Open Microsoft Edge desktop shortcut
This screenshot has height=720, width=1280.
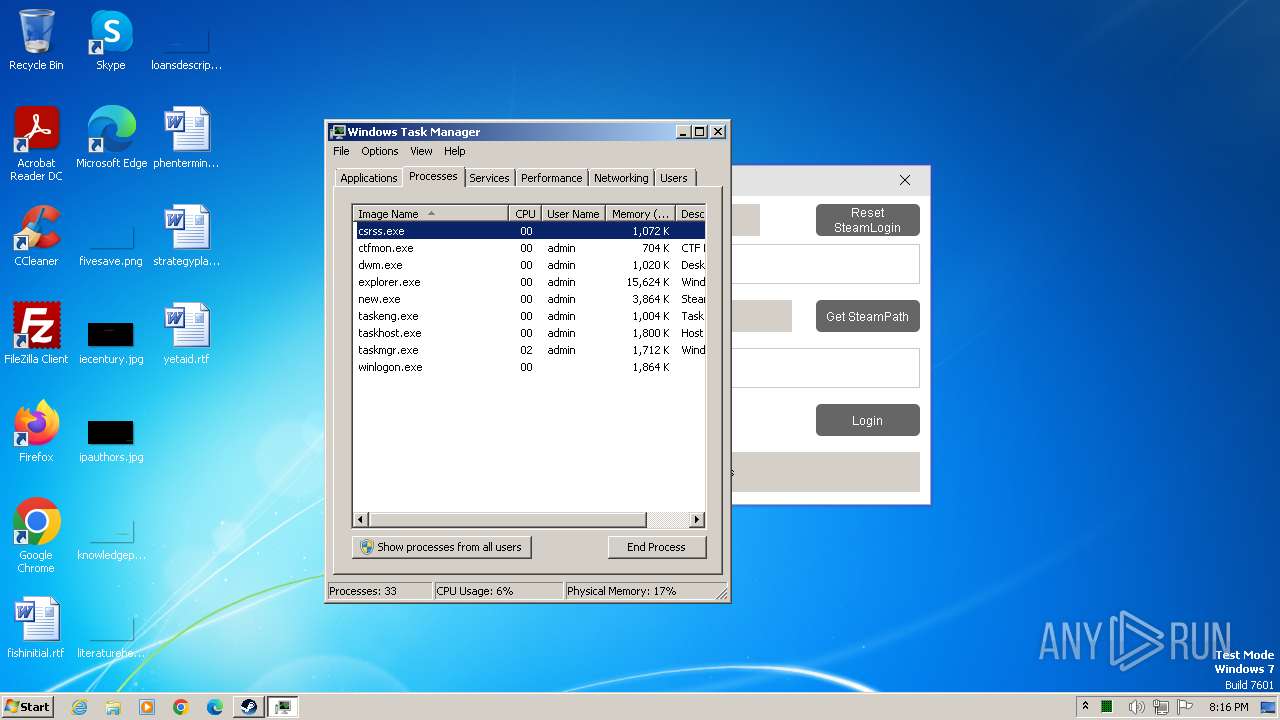(x=111, y=138)
